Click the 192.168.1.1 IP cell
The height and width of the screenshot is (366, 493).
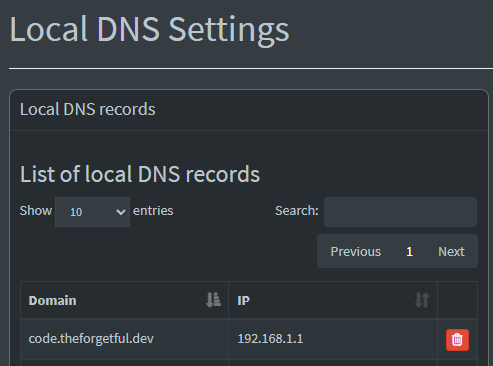[x=333, y=339]
